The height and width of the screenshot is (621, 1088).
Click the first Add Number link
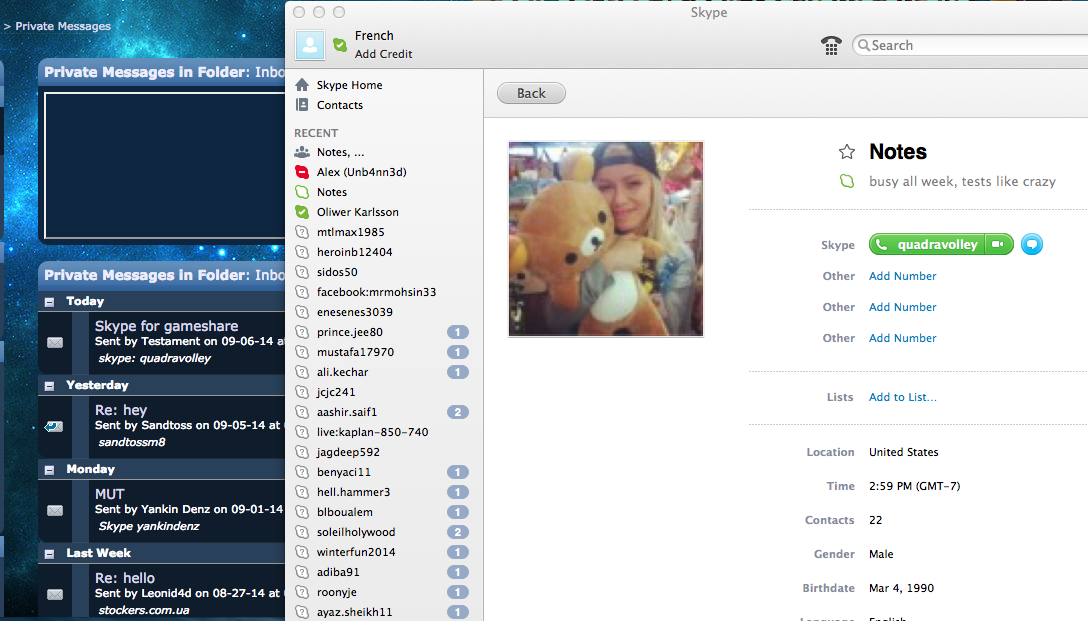point(903,275)
